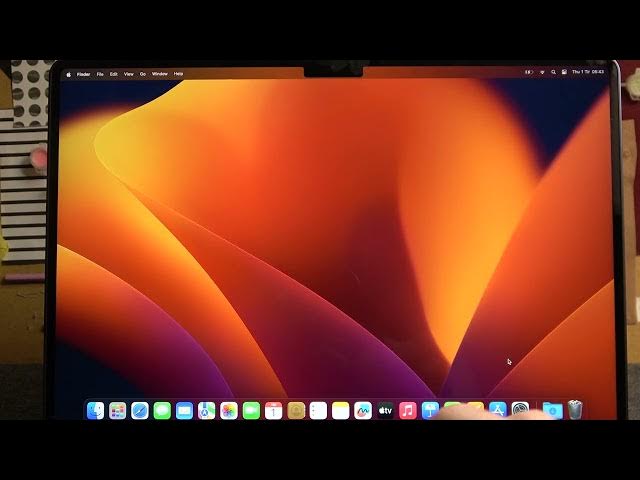Open the Notes app in the Dock

click(340, 411)
